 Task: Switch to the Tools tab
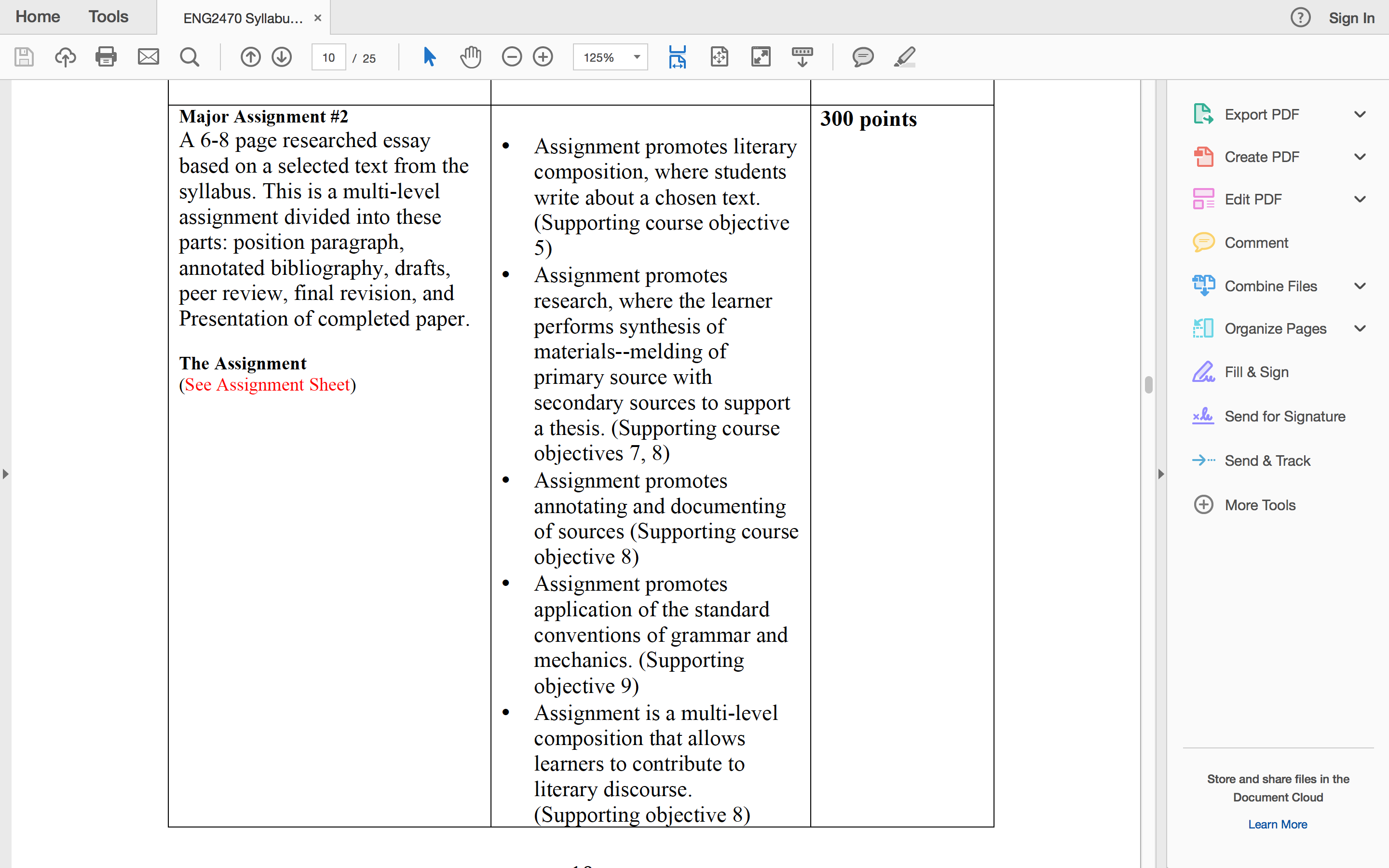tap(109, 17)
